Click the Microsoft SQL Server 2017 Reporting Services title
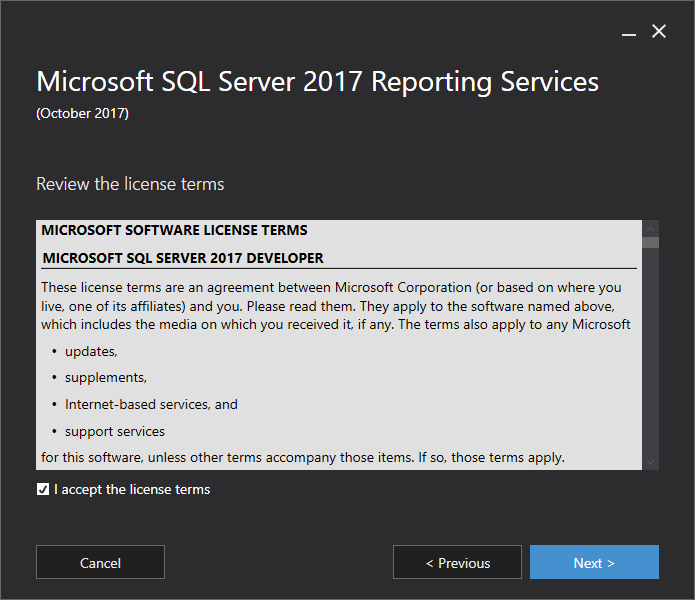This screenshot has height=600, width=695. click(317, 82)
